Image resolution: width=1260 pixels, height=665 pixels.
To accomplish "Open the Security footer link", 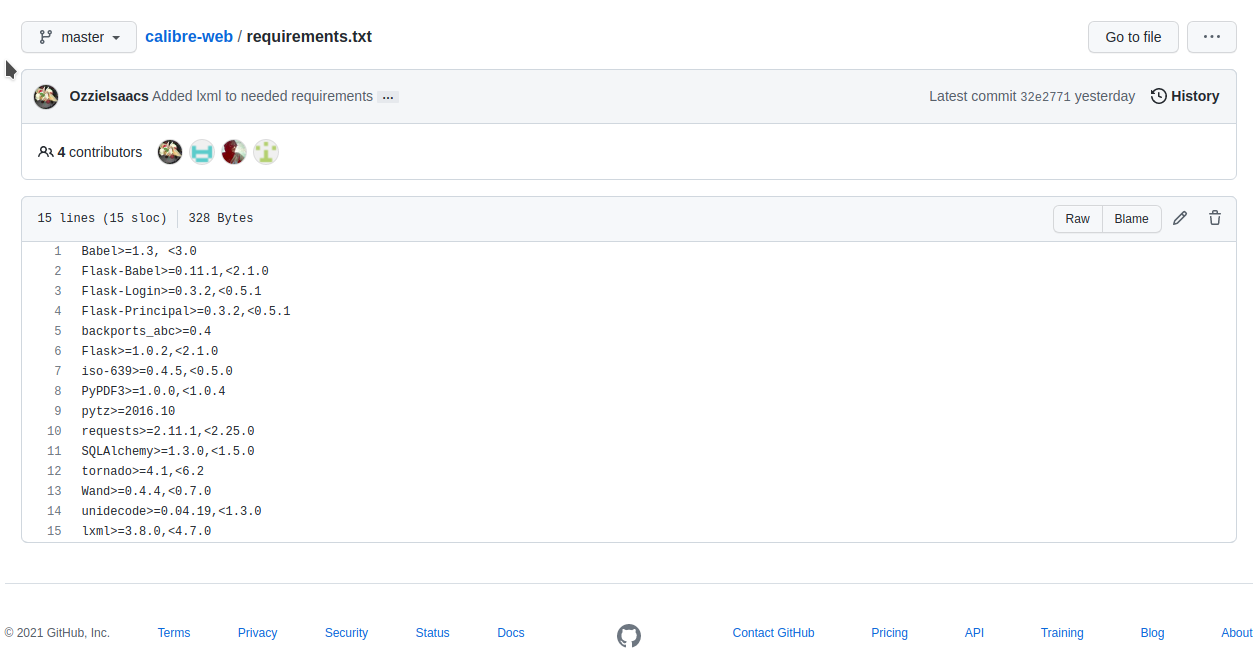I will [346, 633].
